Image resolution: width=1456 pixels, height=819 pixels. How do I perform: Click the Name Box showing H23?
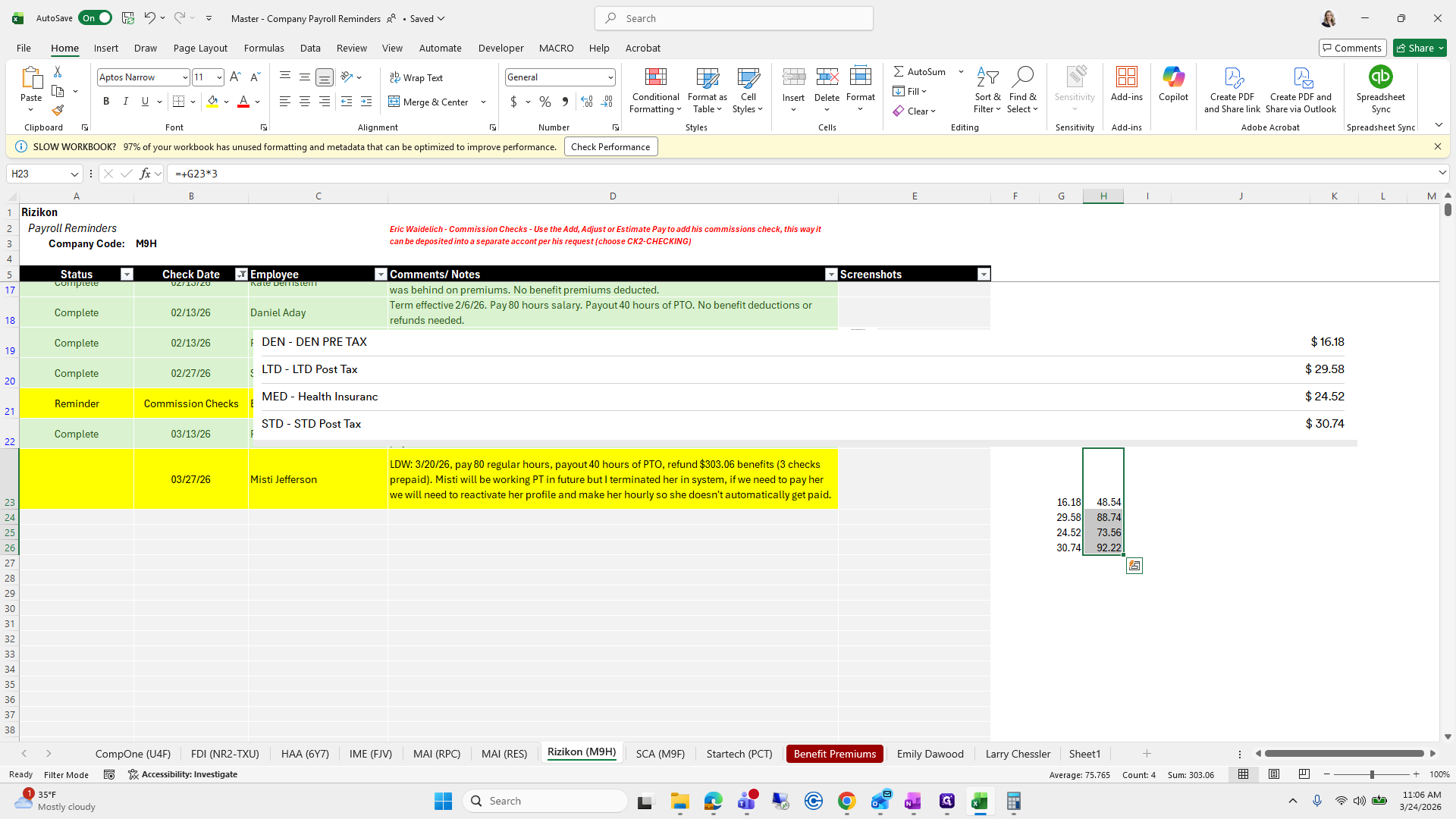coord(38,174)
